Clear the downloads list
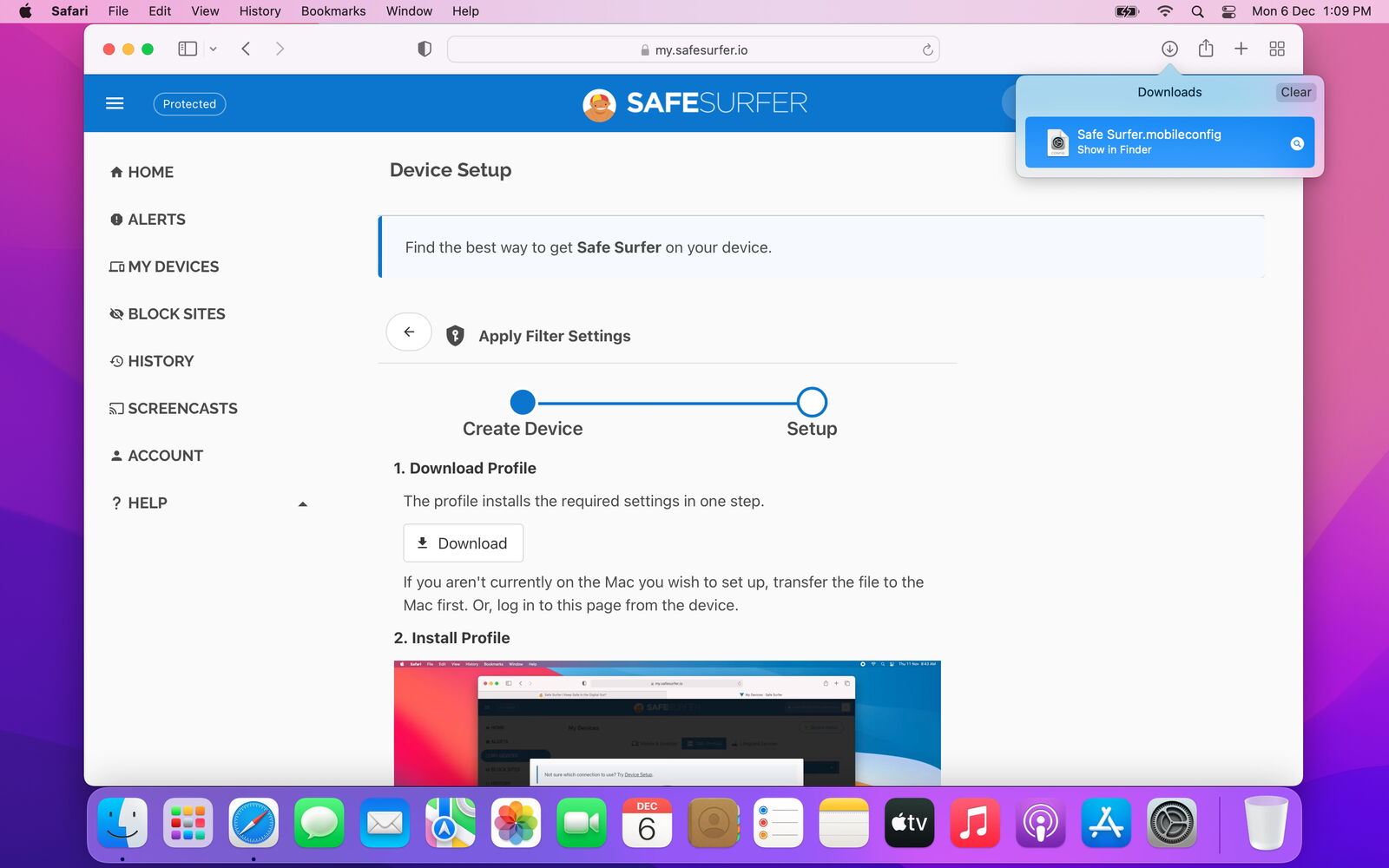The image size is (1389, 868). [x=1296, y=92]
